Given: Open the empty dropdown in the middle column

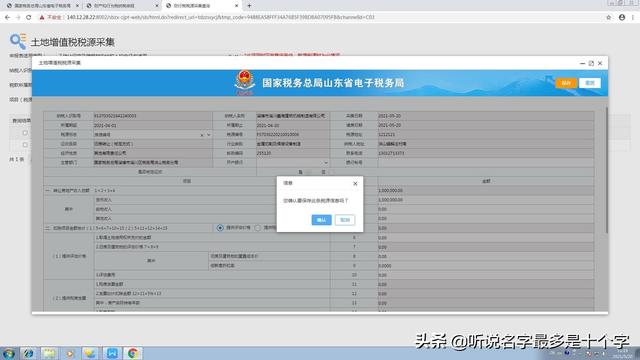Looking at the screenshot, I should tap(293, 162).
